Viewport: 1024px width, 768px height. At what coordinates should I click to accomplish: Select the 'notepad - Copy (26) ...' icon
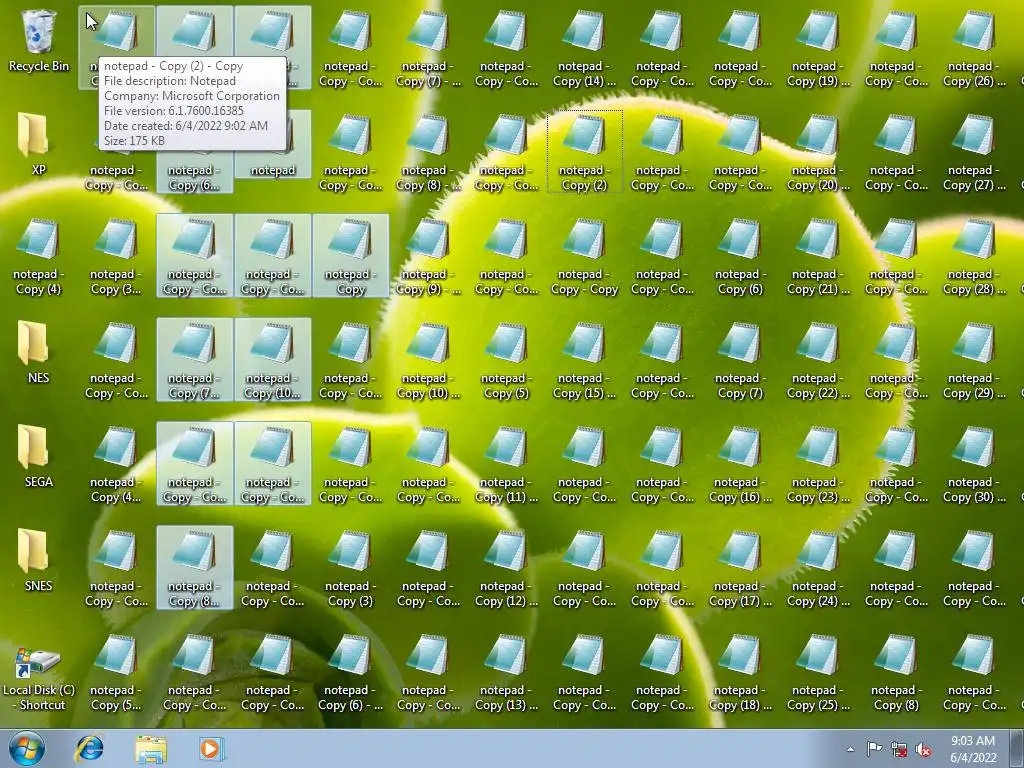pyautogui.click(x=974, y=48)
